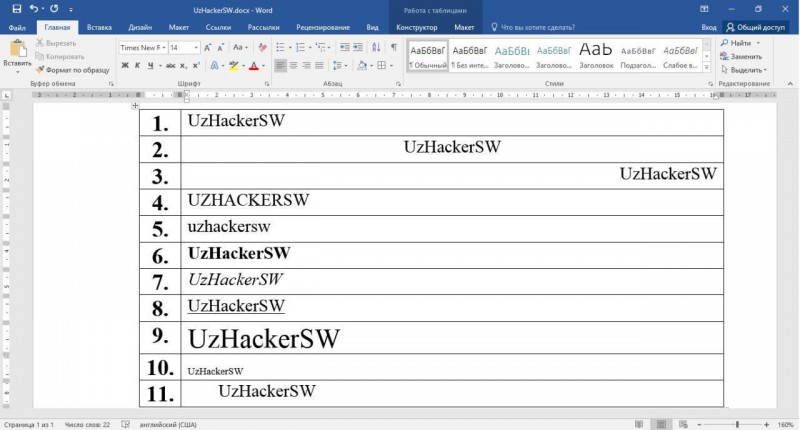
Task: Open the Paragraph dialog launcher (Абзац)
Action: click(x=398, y=84)
